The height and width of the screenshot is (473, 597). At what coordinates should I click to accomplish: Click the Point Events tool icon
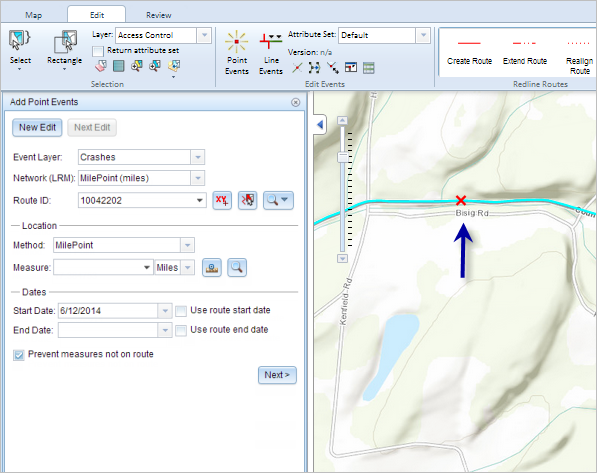236,41
